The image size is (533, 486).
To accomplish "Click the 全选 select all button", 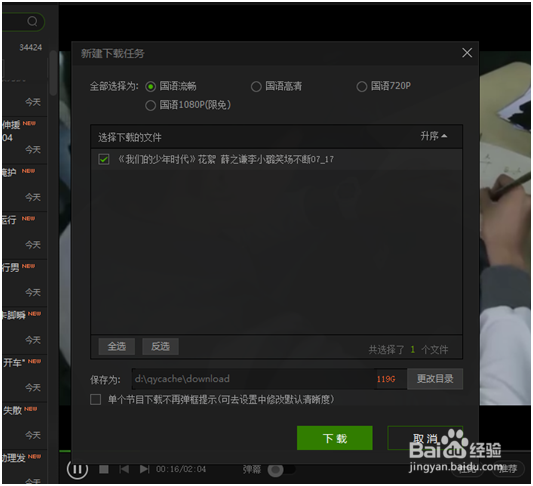I will point(117,346).
